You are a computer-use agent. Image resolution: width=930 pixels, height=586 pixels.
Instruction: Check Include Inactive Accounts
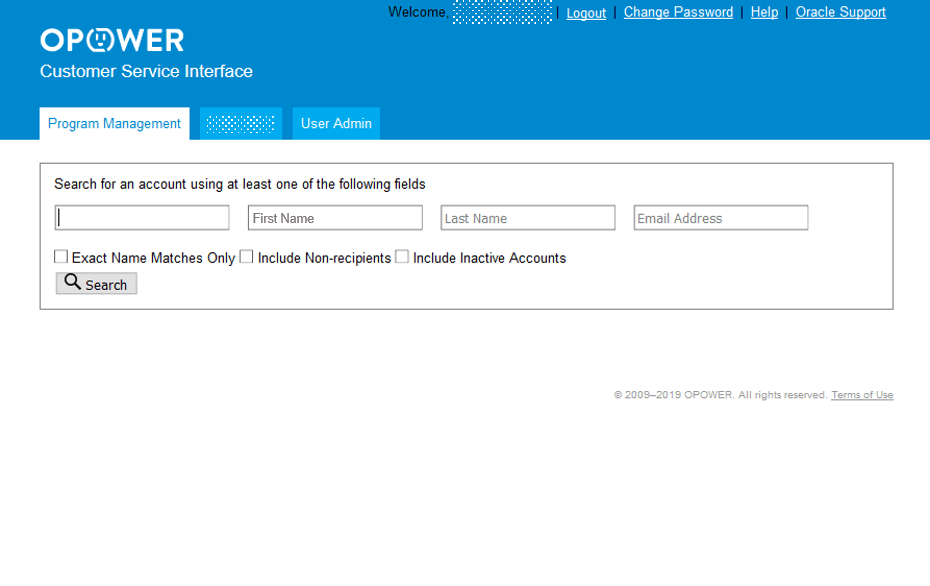[x=402, y=256]
